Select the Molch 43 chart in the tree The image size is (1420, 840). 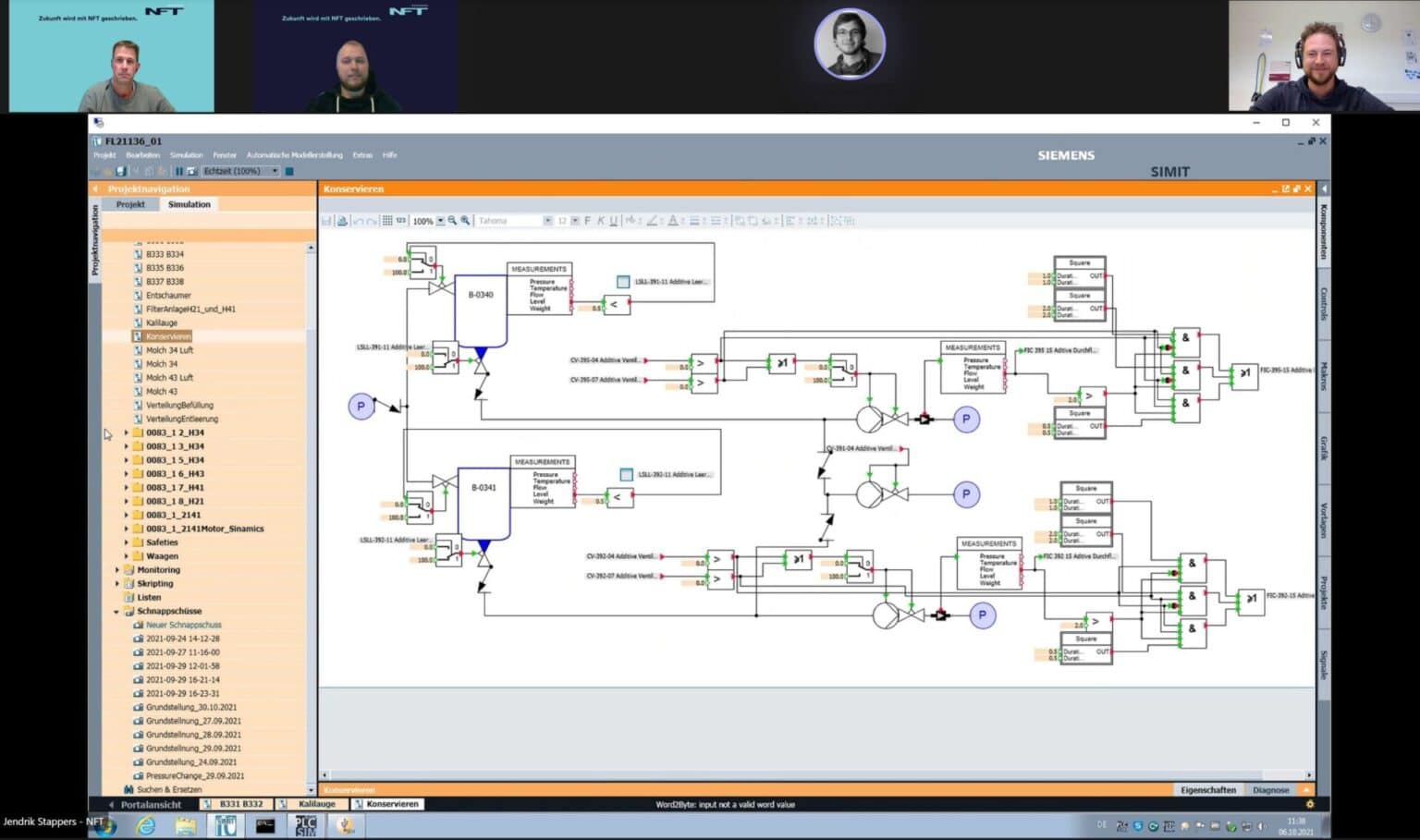click(162, 392)
